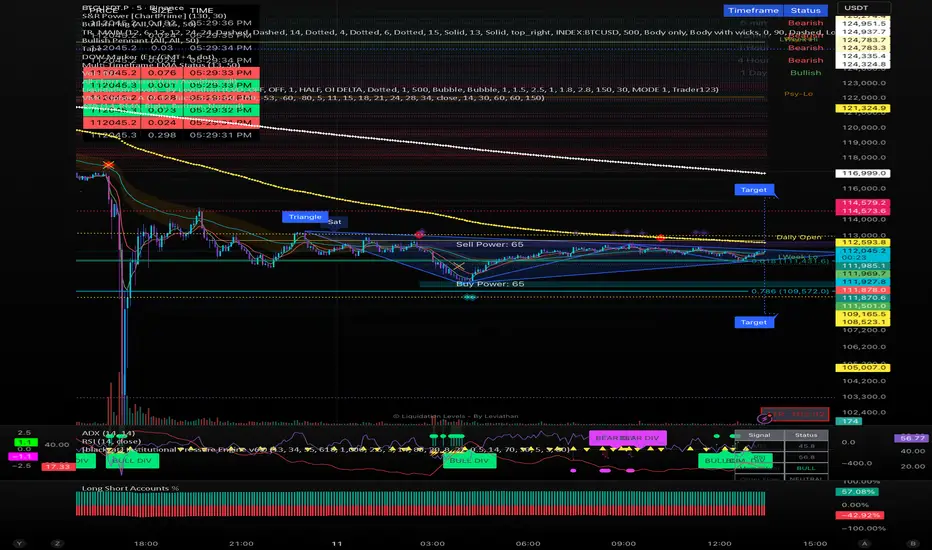Click the Timeframe table header

(753, 10)
